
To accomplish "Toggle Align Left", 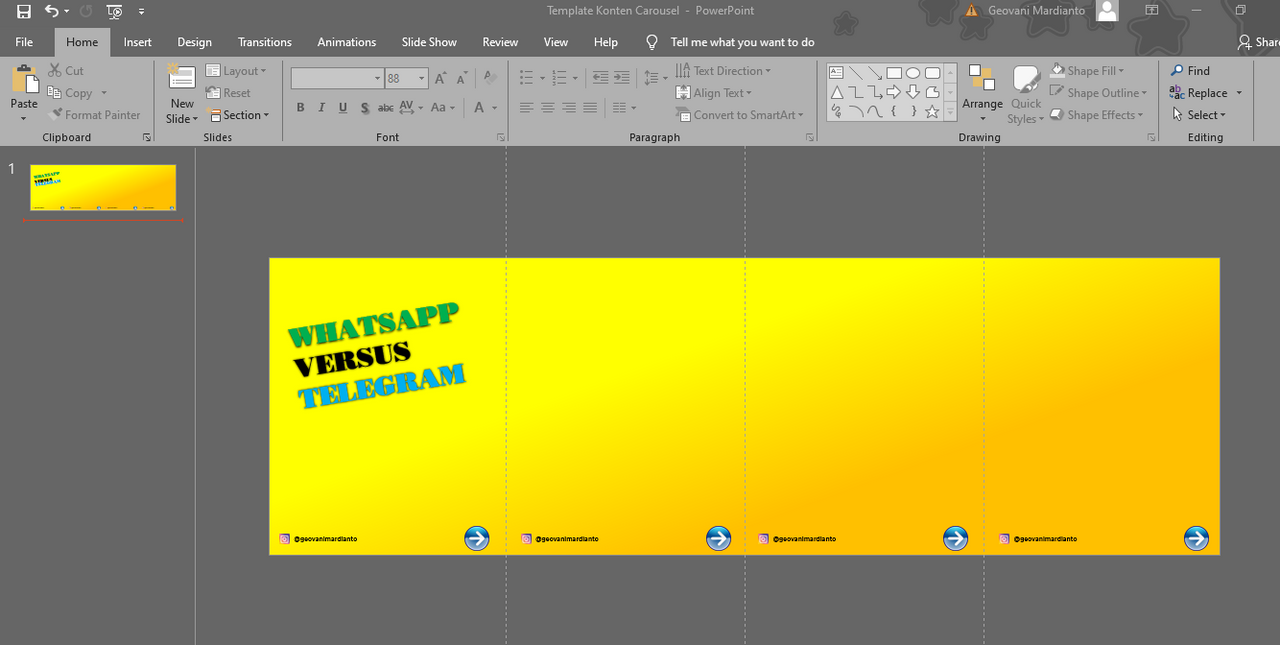I will tap(526, 108).
